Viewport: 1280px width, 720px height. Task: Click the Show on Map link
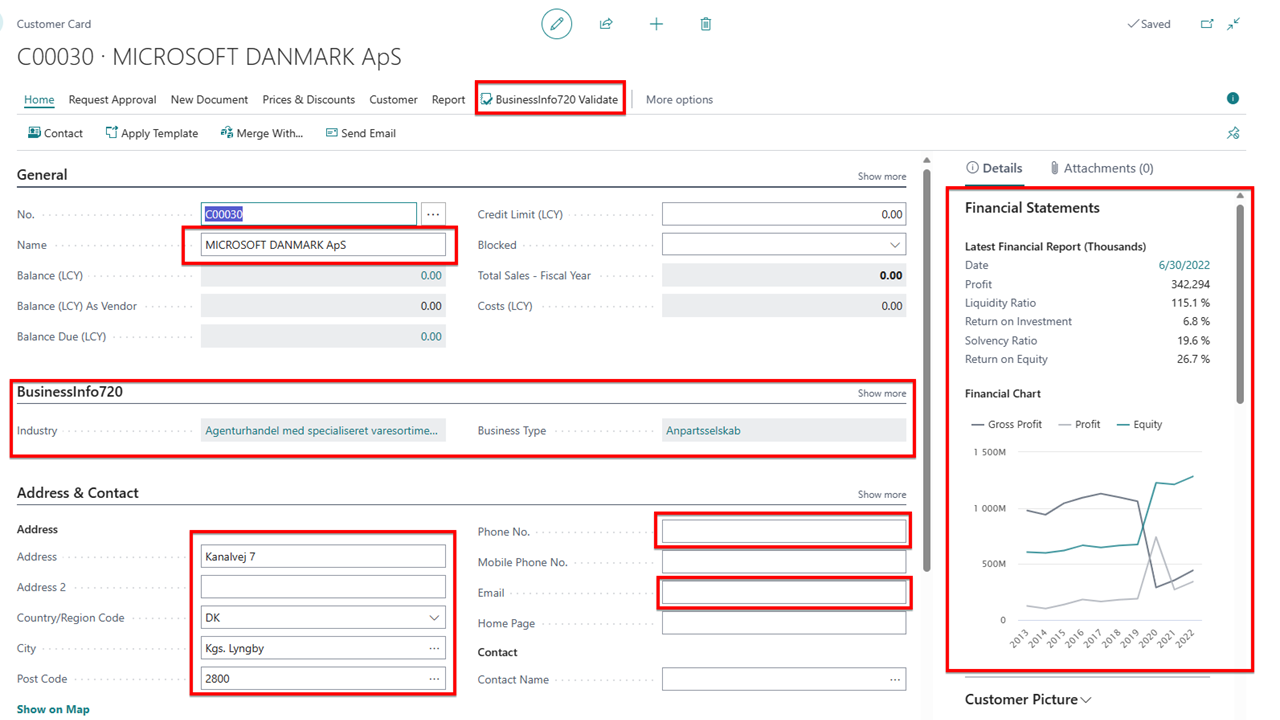(x=53, y=709)
